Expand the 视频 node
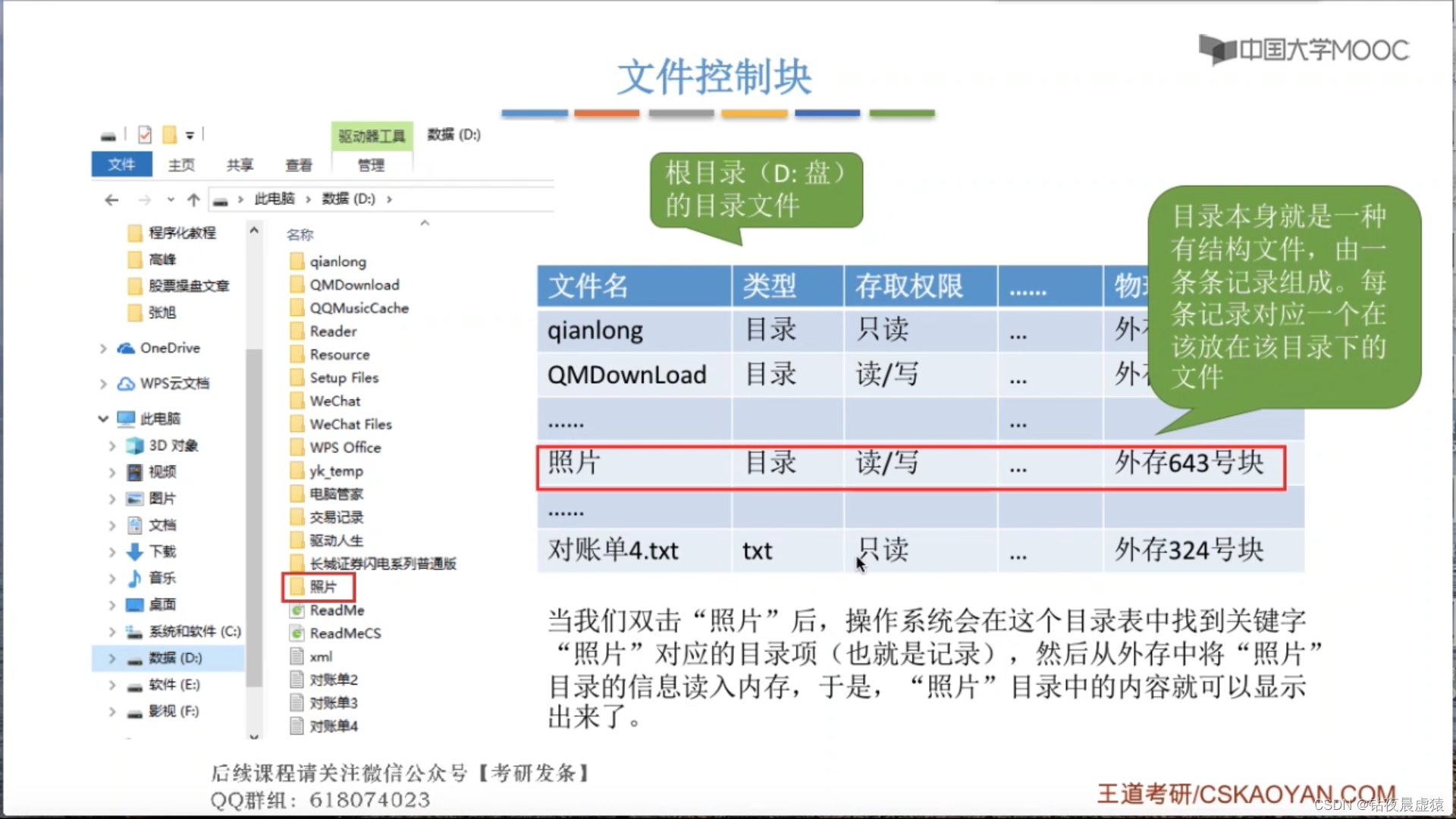Screen dimensions: 1456x819 coord(112,472)
